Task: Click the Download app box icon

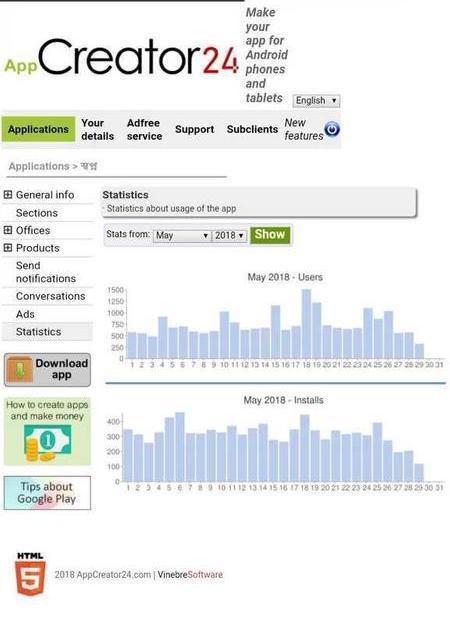Action: coord(19,369)
